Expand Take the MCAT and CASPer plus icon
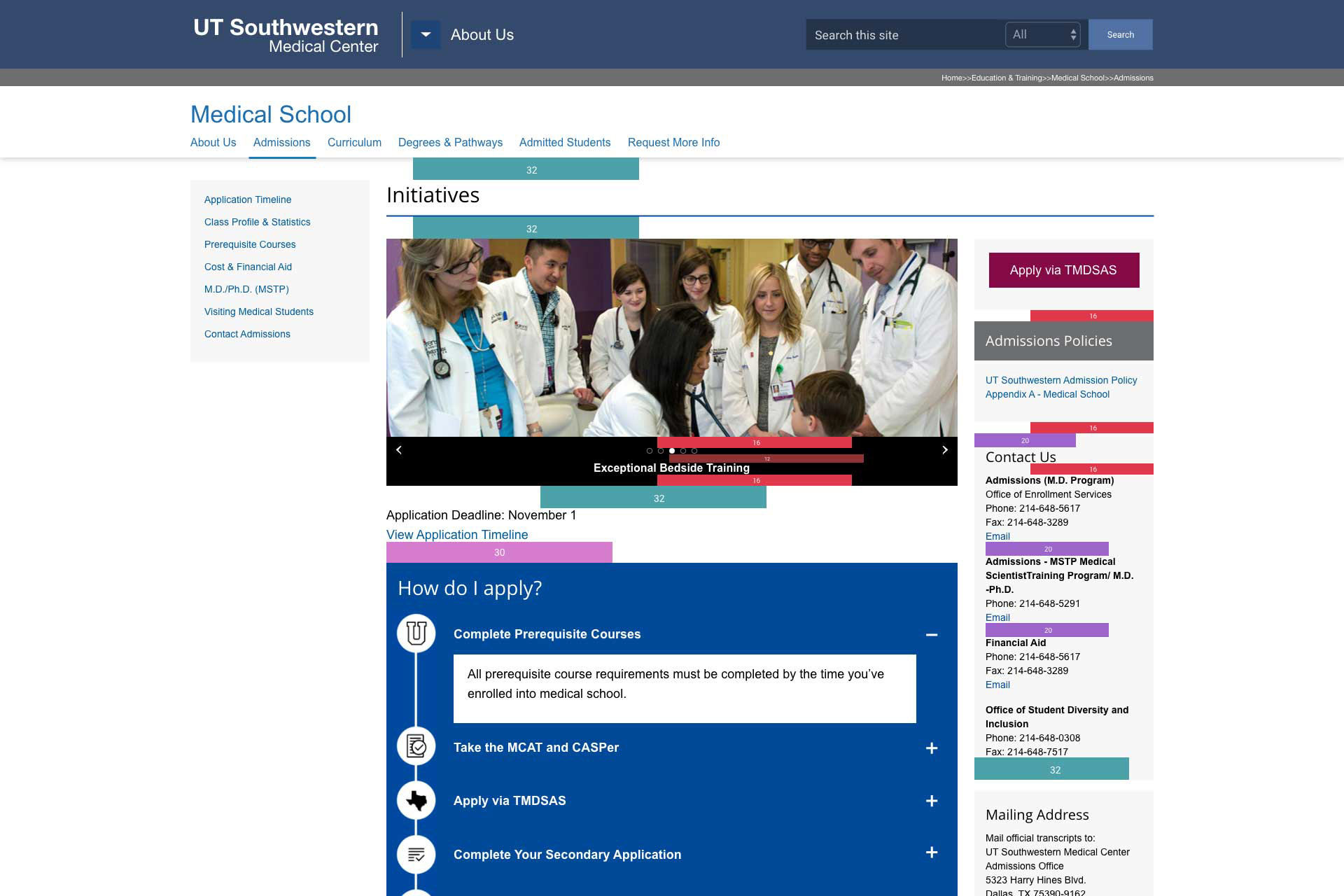 click(932, 748)
